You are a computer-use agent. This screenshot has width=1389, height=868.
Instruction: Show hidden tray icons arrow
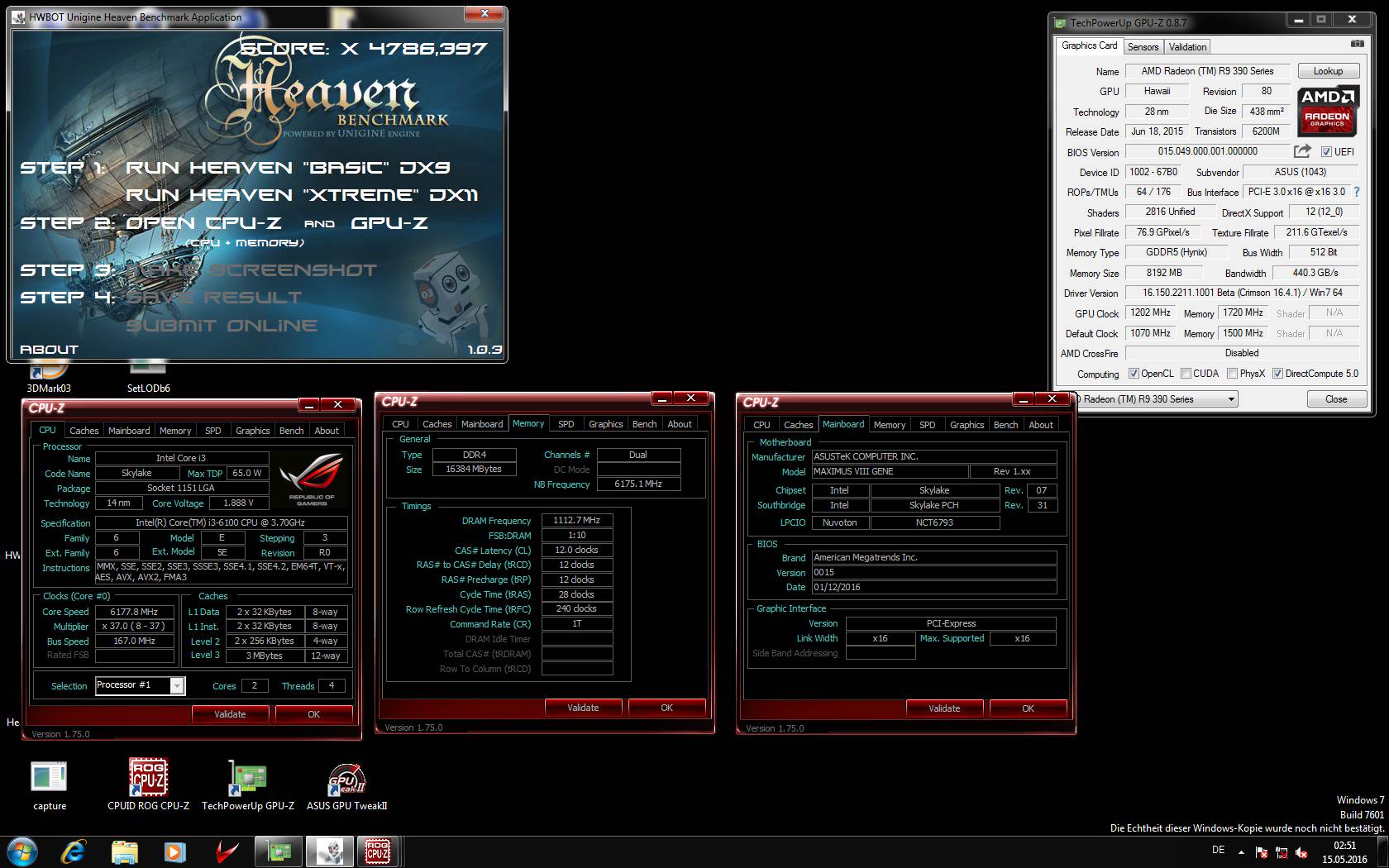pos(1241,851)
